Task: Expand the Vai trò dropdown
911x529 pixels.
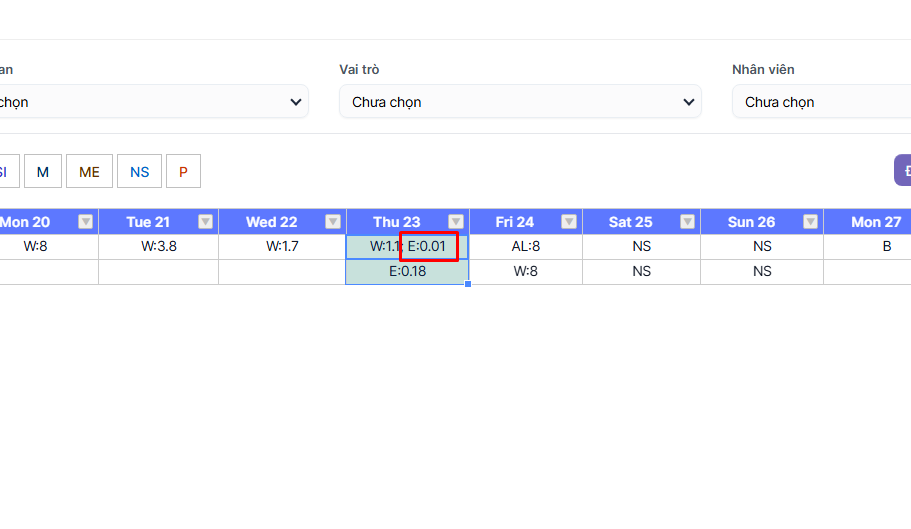Action: pos(520,102)
